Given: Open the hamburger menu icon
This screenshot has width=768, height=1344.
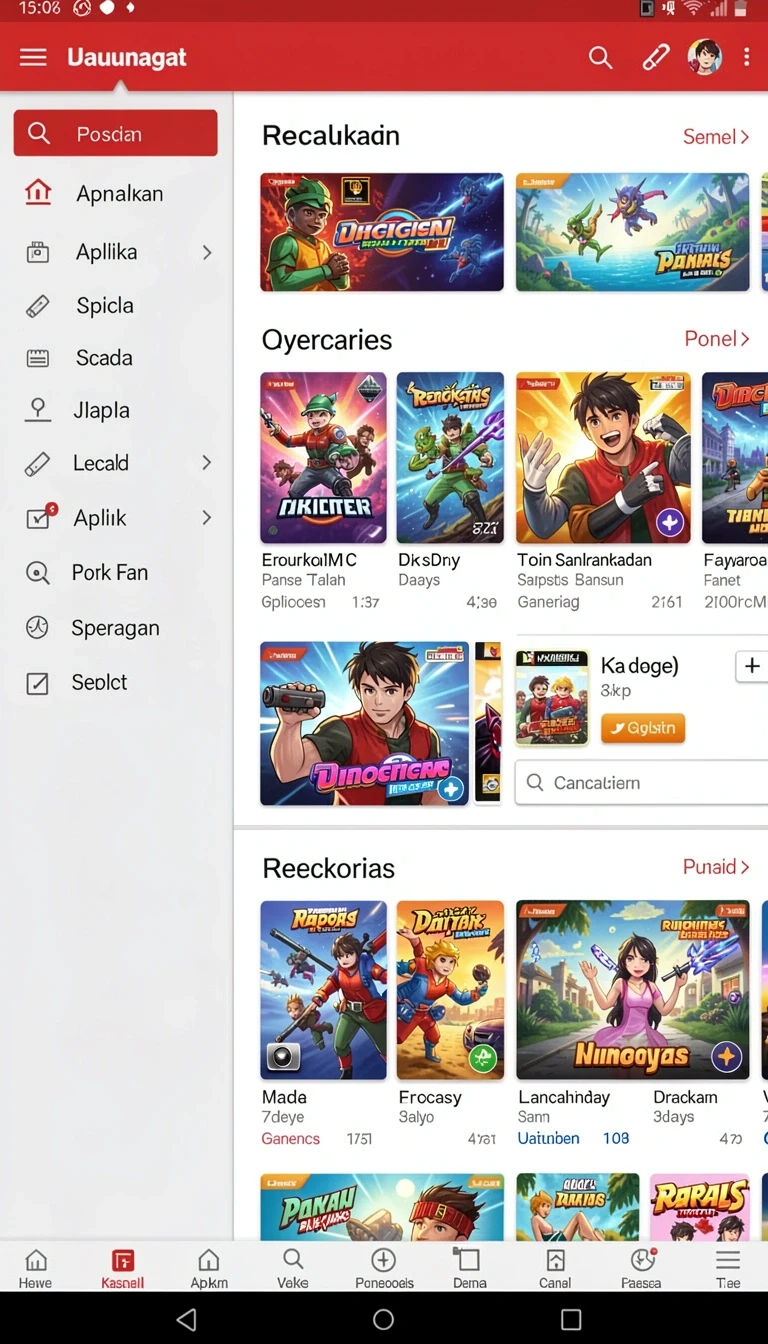Looking at the screenshot, I should 33,57.
